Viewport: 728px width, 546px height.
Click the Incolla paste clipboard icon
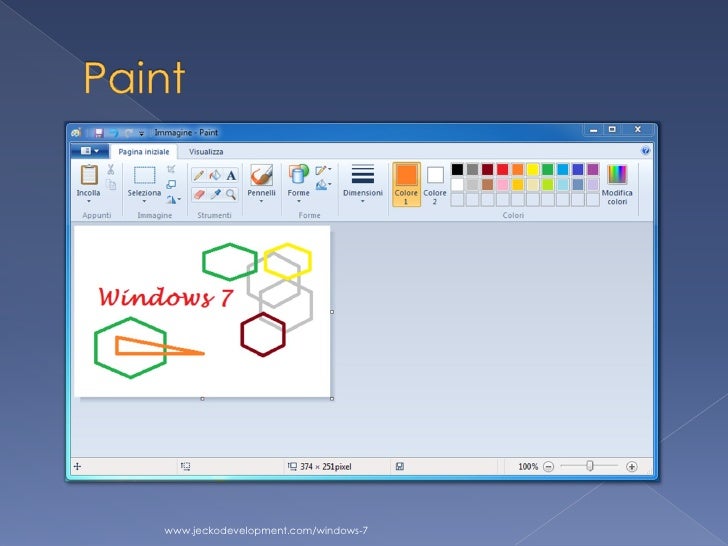pos(89,176)
